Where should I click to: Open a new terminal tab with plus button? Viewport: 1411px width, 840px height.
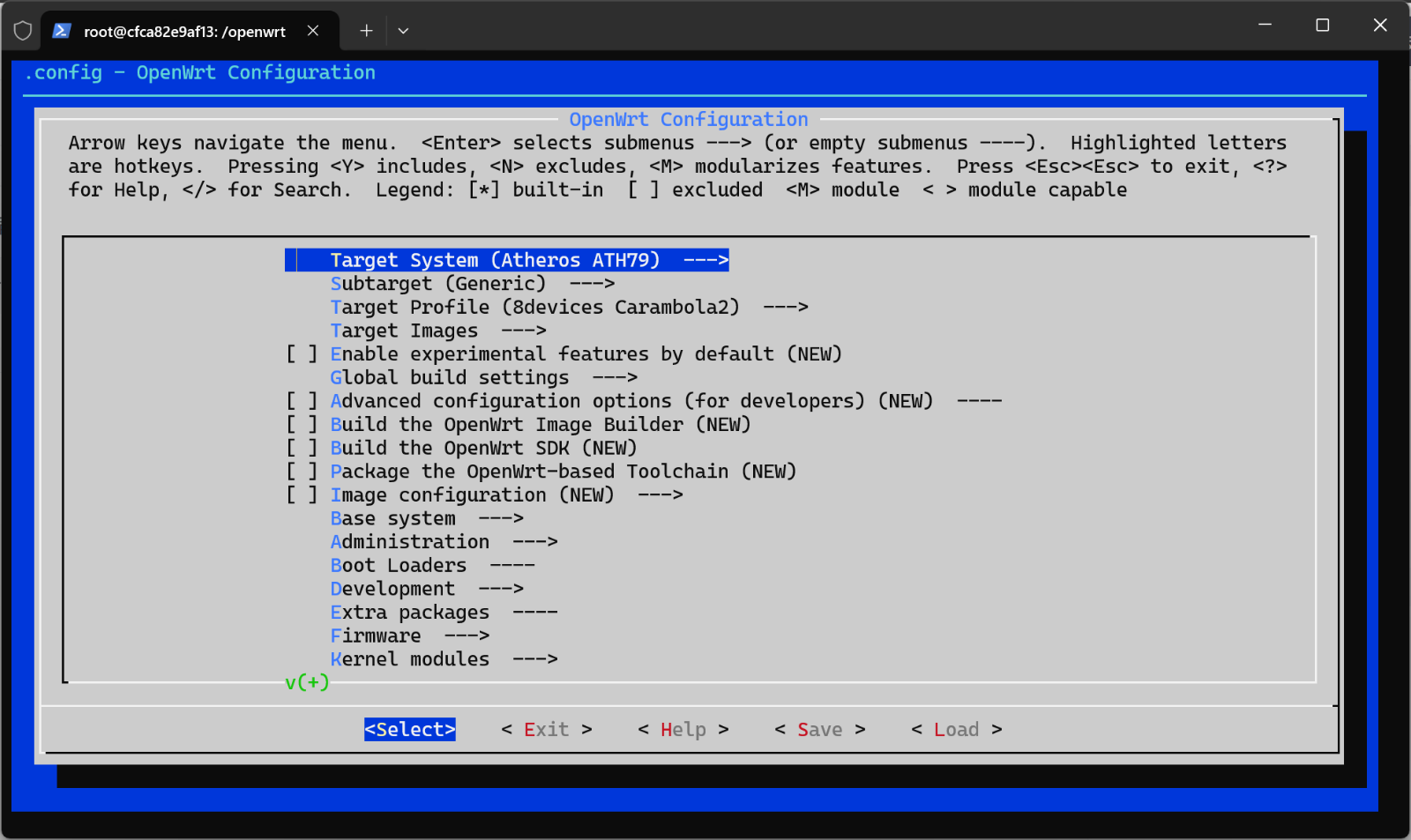pos(365,30)
